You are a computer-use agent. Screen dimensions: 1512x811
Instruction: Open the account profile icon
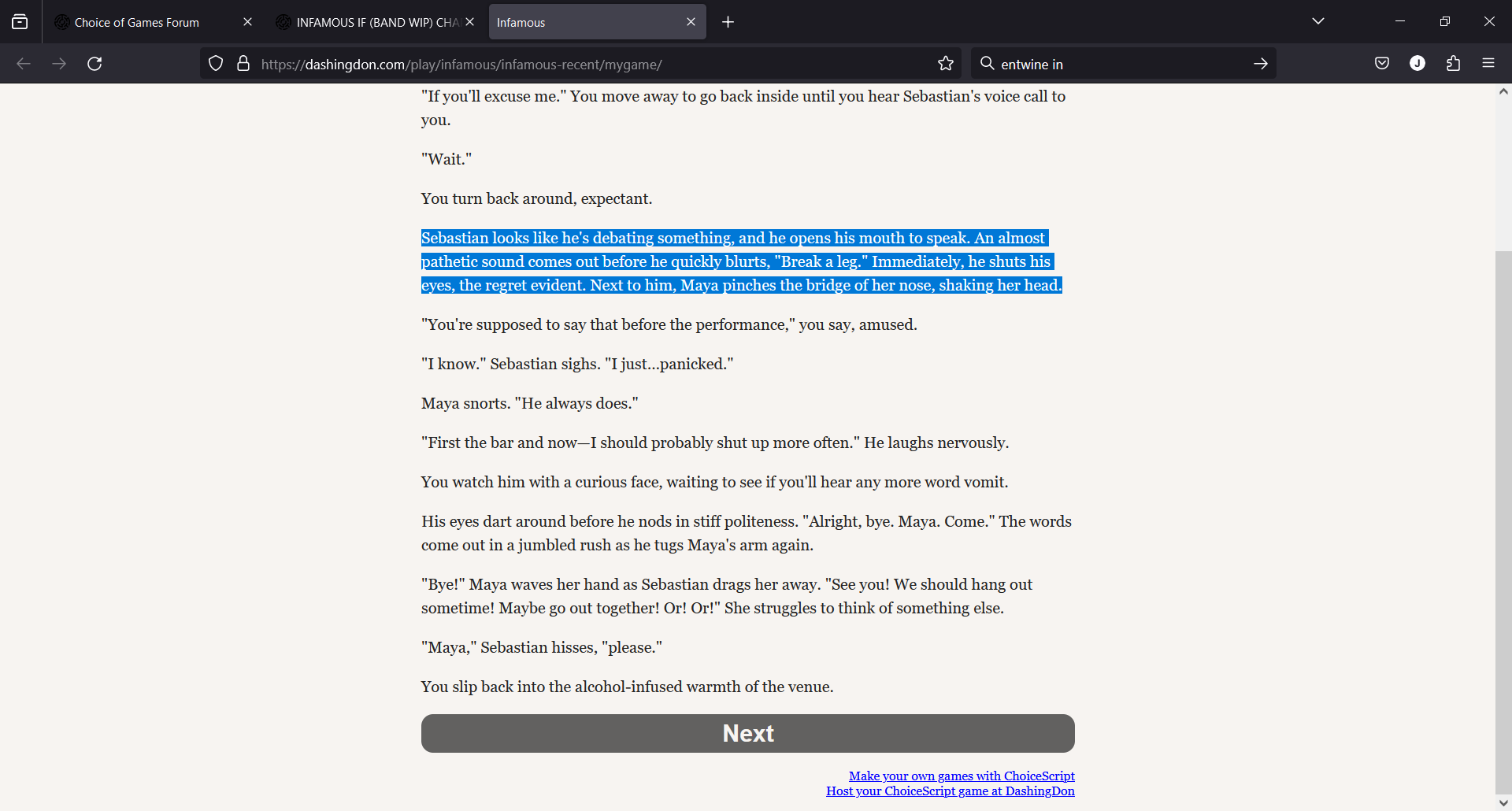point(1417,64)
